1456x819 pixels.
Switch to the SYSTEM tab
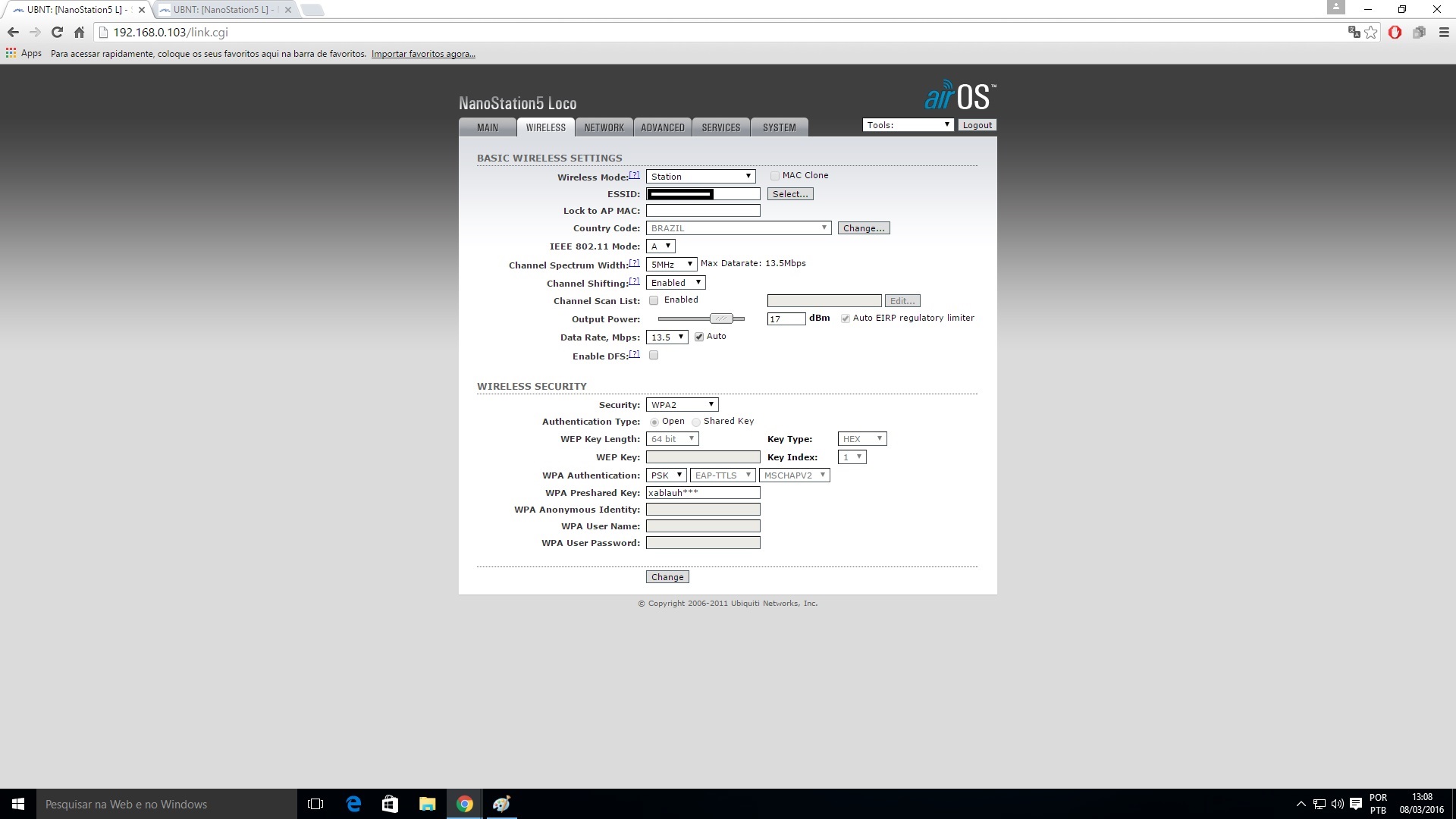780,127
